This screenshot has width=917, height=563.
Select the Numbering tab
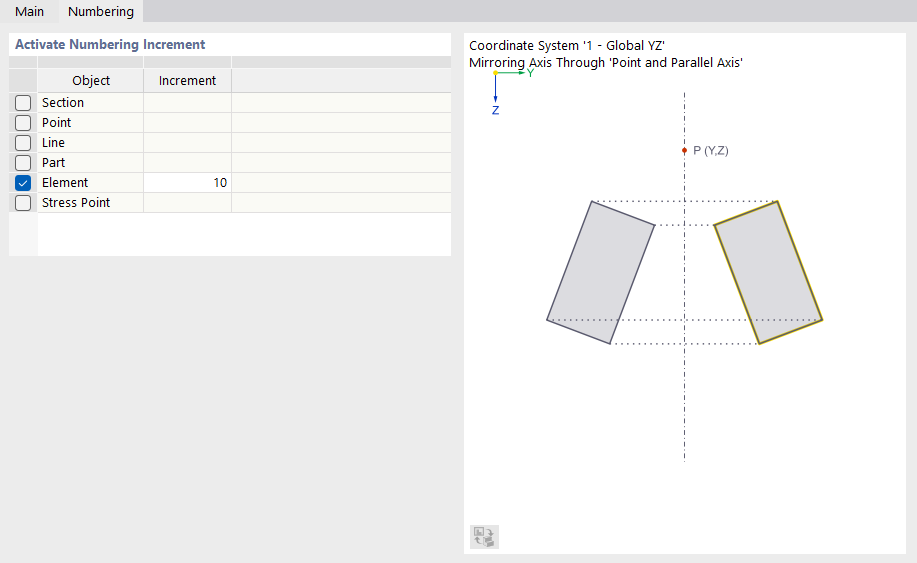tap(100, 12)
